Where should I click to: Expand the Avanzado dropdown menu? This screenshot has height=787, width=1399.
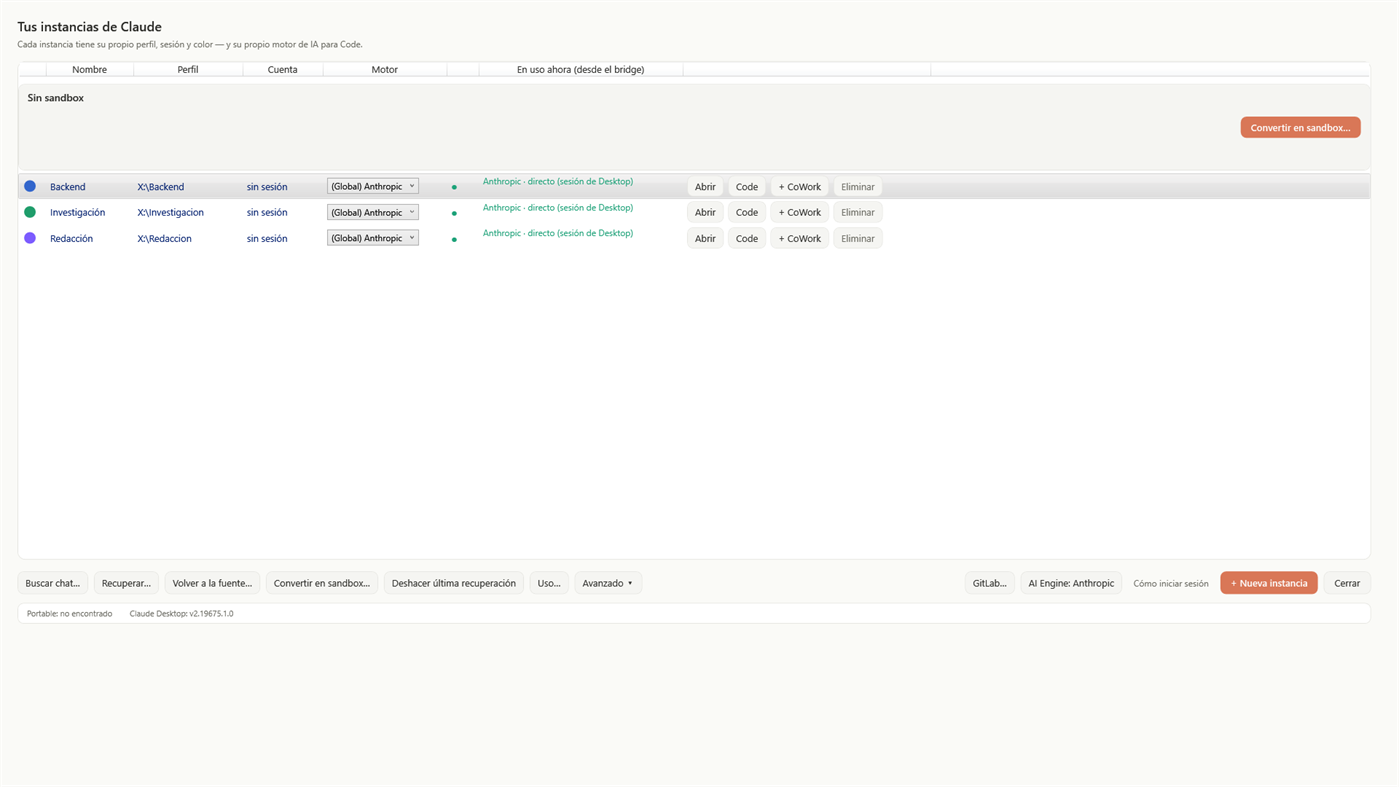click(x=608, y=583)
